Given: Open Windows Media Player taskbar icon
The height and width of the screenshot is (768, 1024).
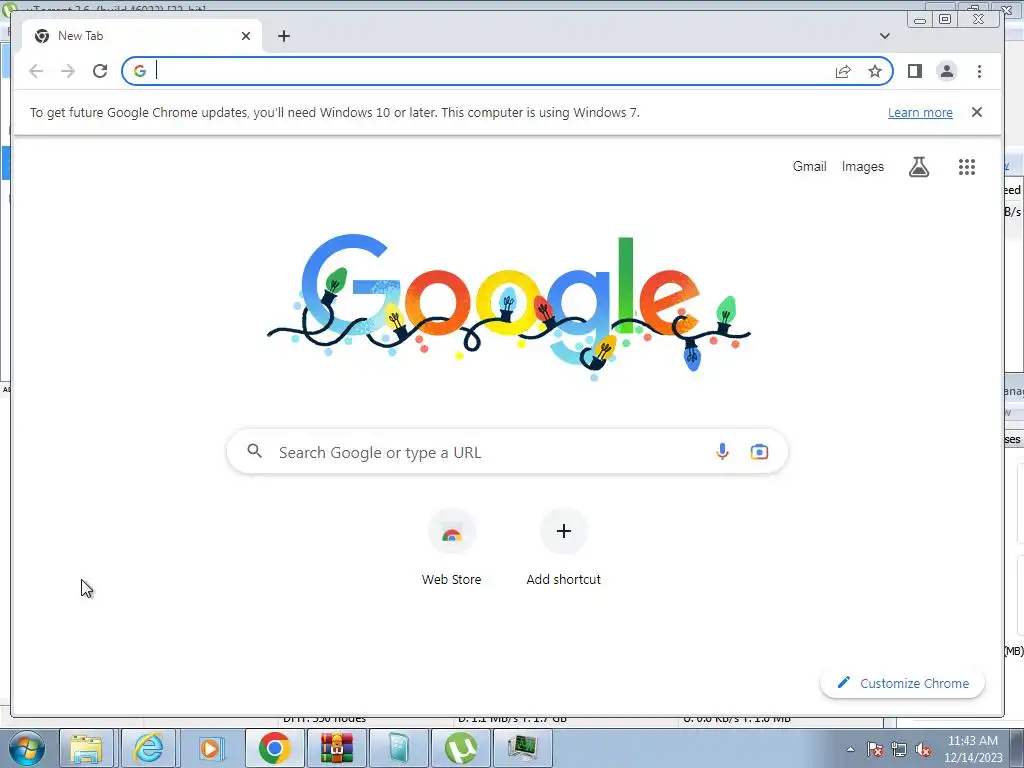Looking at the screenshot, I should 210,748.
